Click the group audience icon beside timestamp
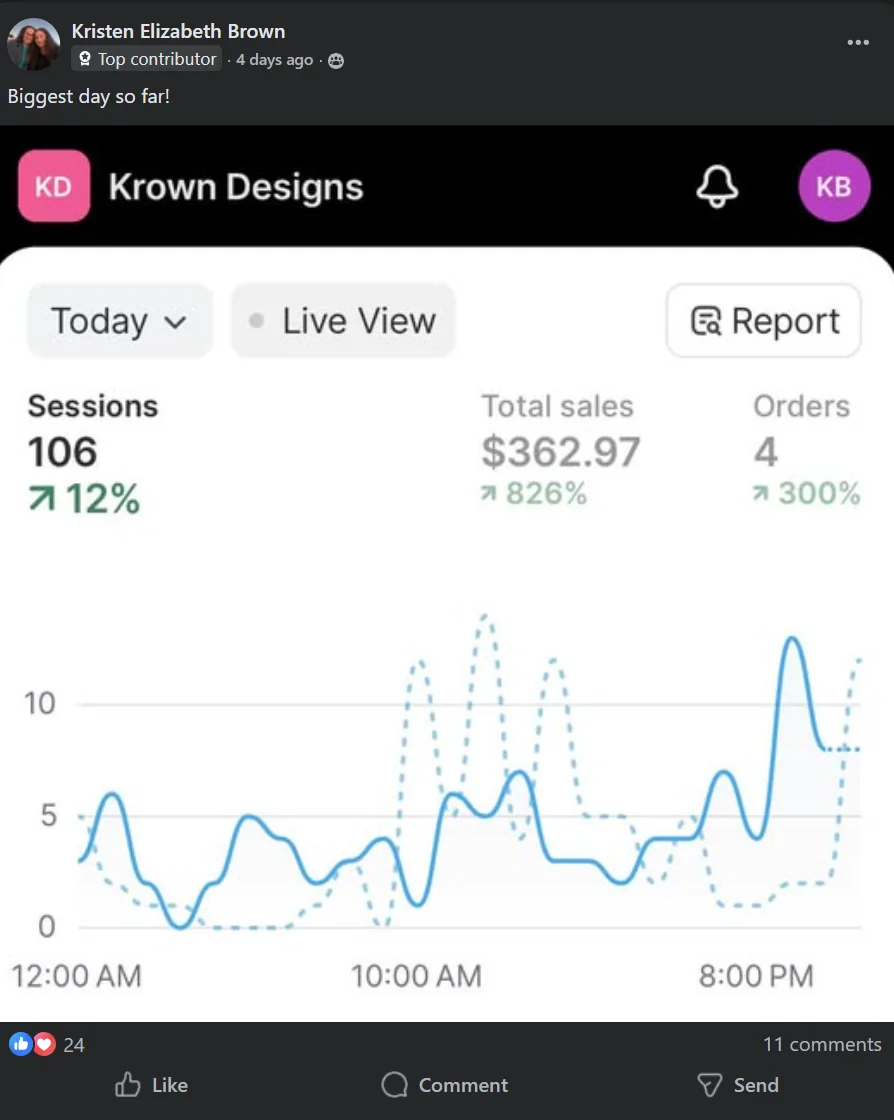 point(336,61)
